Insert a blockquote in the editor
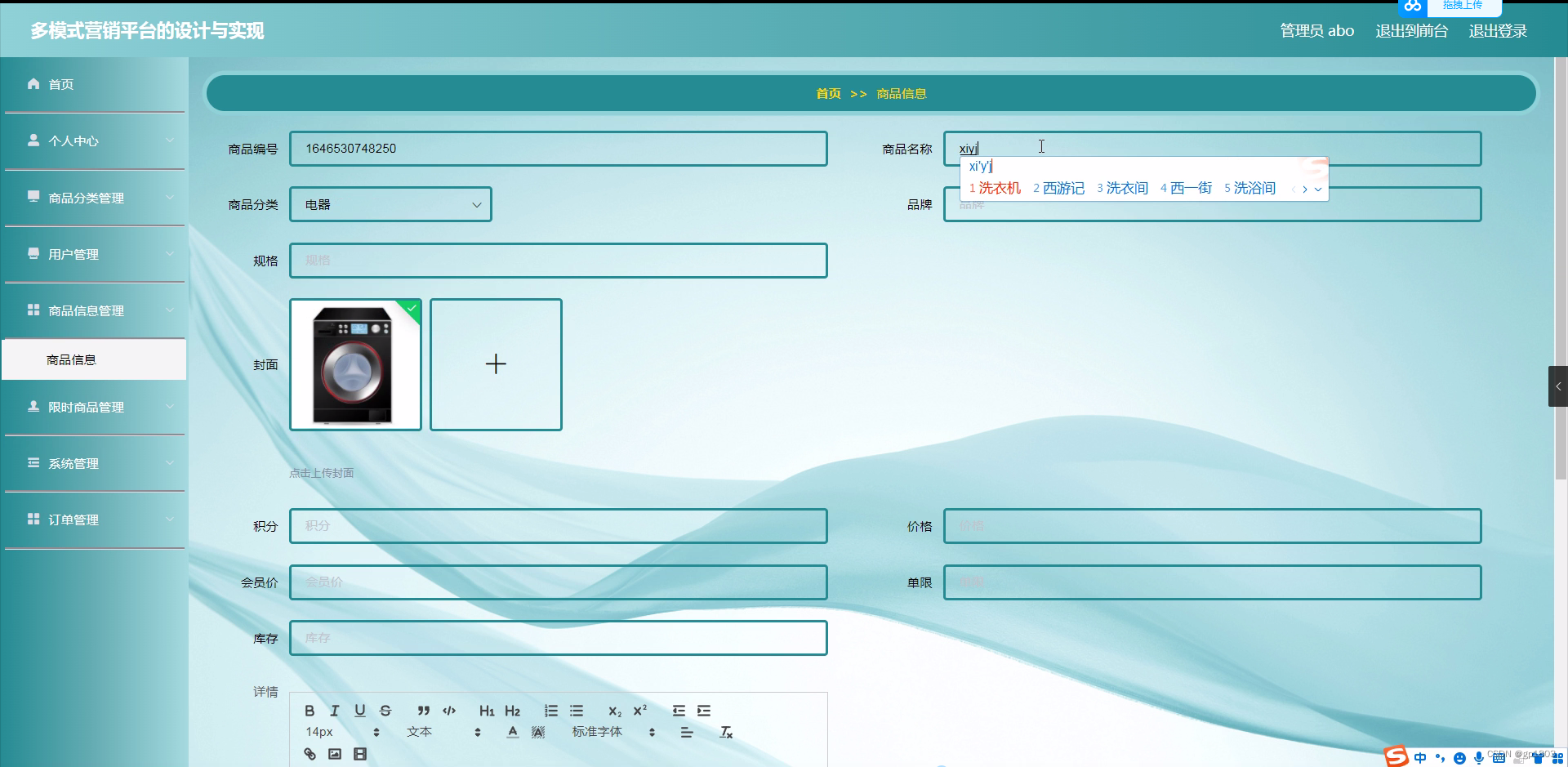The width and height of the screenshot is (1568, 767). click(424, 711)
